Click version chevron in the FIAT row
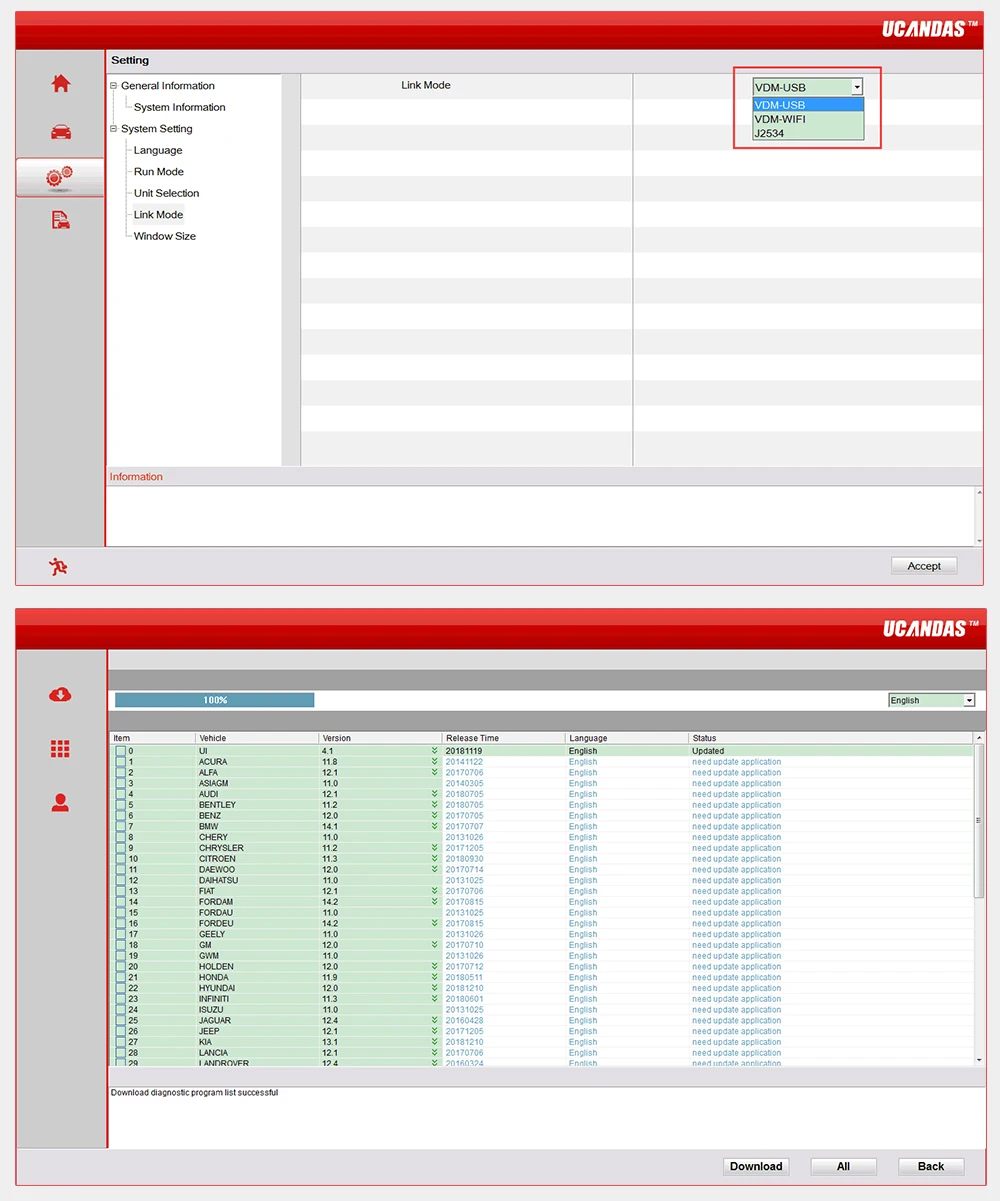Viewport: 1000px width, 1201px height. pos(435,891)
